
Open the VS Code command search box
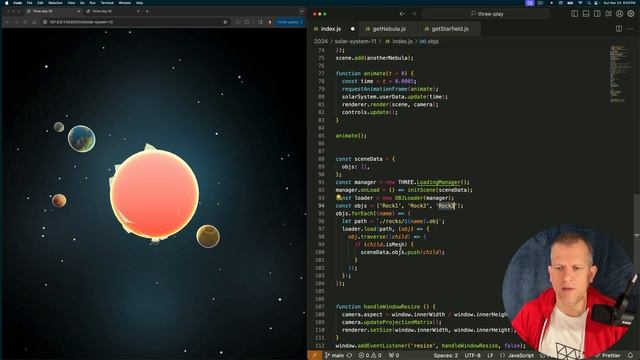486,14
